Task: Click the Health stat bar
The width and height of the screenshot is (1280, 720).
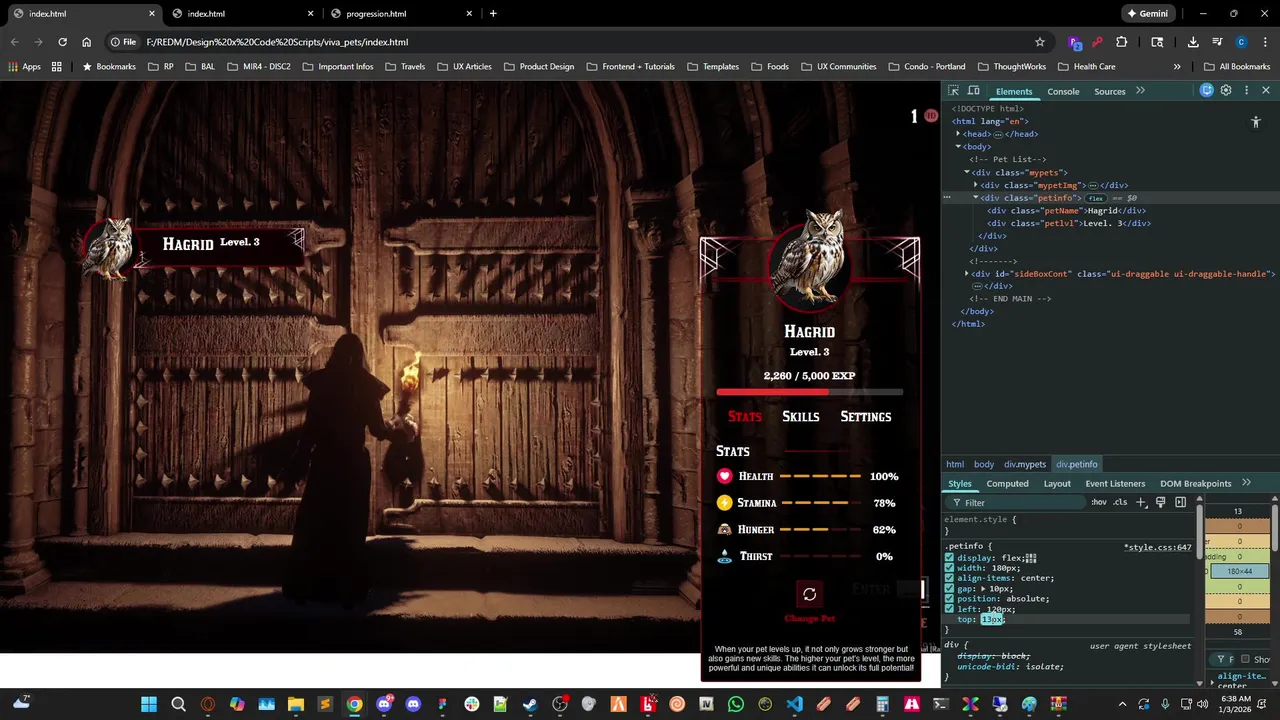Action: 820,476
